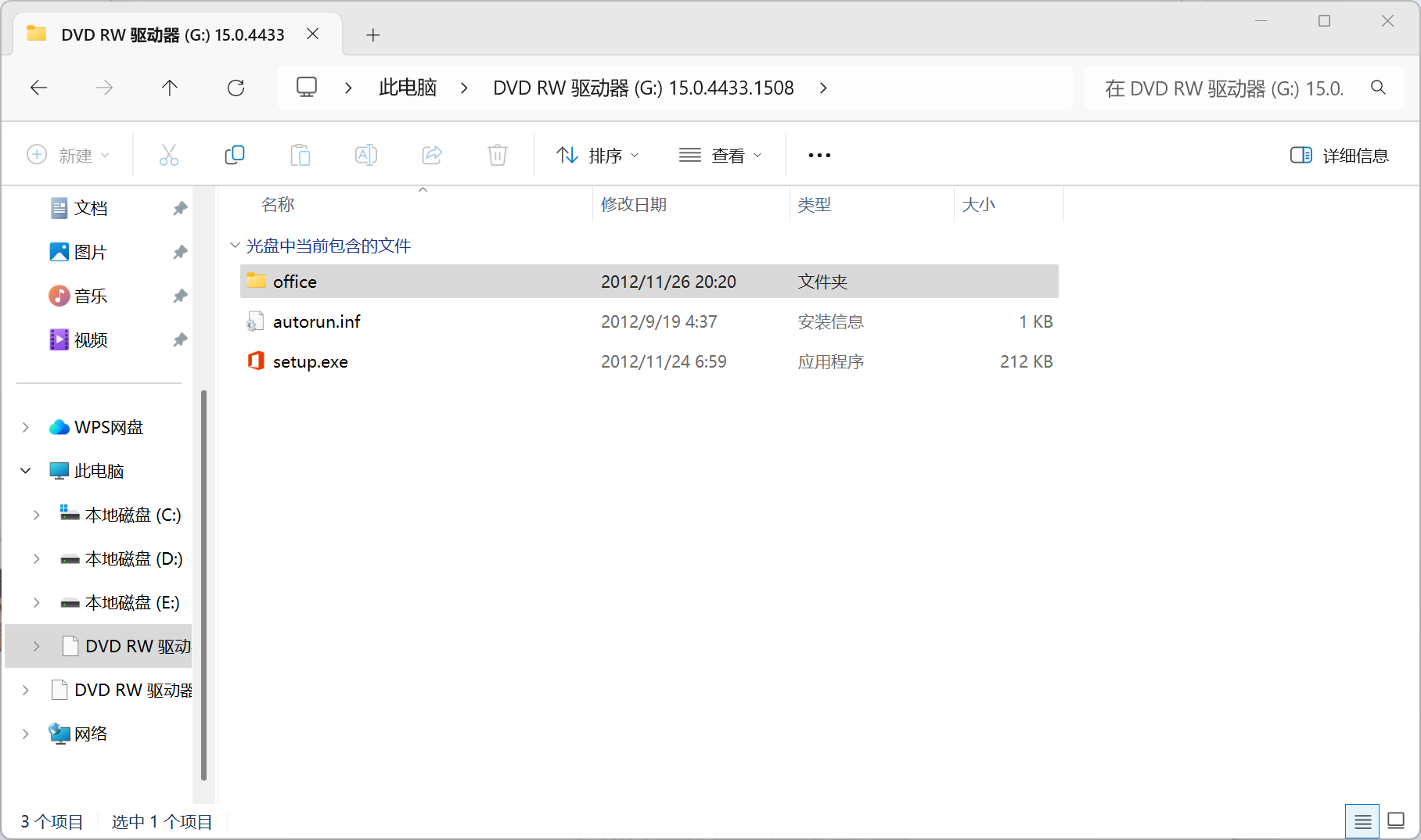Click the search magnifier icon

point(1378,88)
